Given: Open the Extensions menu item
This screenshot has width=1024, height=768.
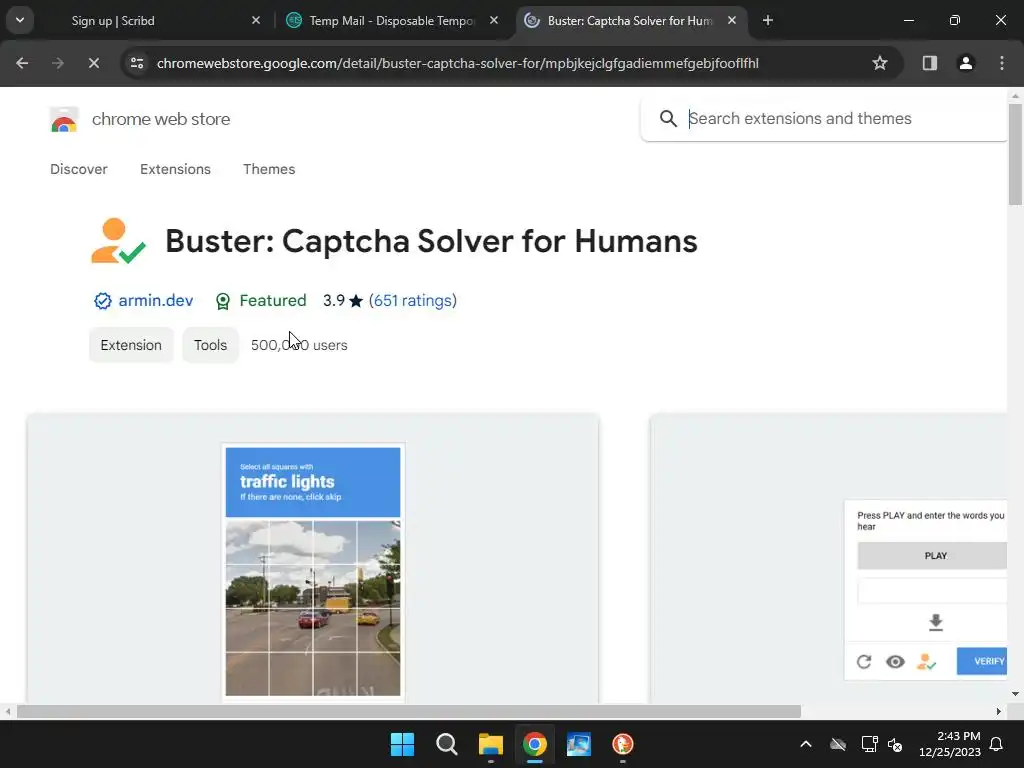Looking at the screenshot, I should pos(175,169).
